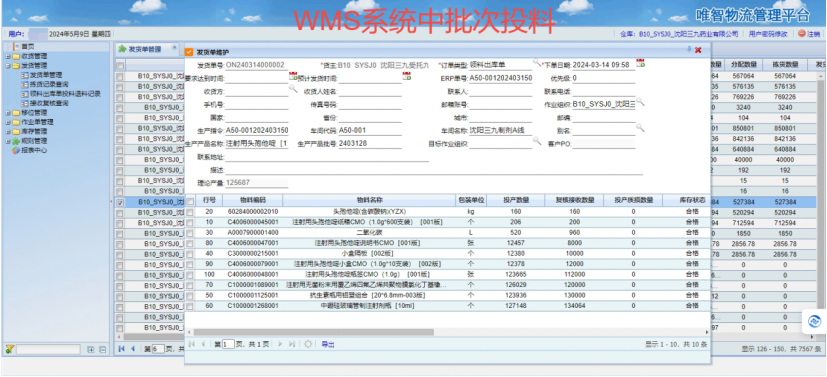This screenshot has width=827, height=377.
Task: Click the filter funnel icon under the tree
Action: [x=9, y=350]
